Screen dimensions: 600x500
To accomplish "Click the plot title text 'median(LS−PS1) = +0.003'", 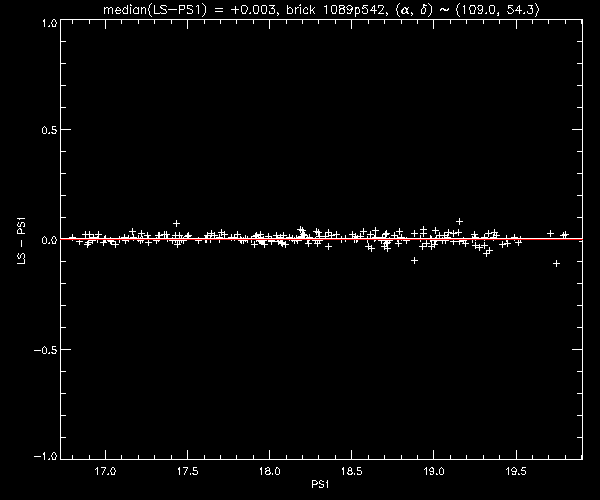I will [189, 9].
